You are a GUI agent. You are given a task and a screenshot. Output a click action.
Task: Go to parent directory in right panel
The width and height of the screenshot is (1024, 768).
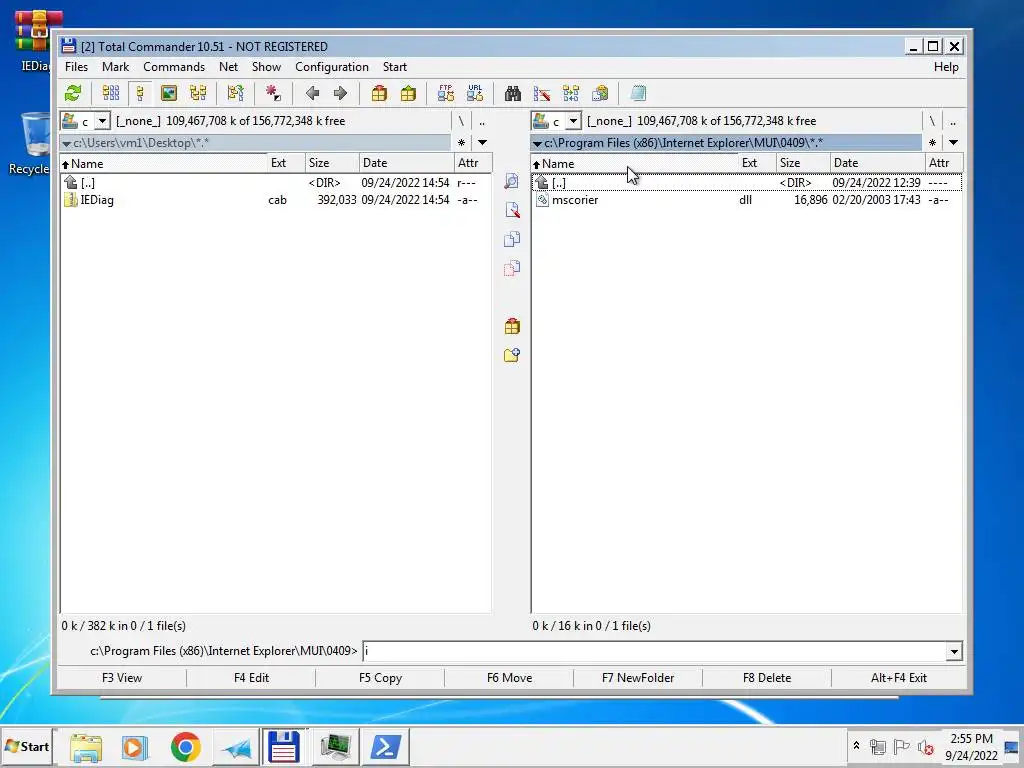tap(953, 121)
